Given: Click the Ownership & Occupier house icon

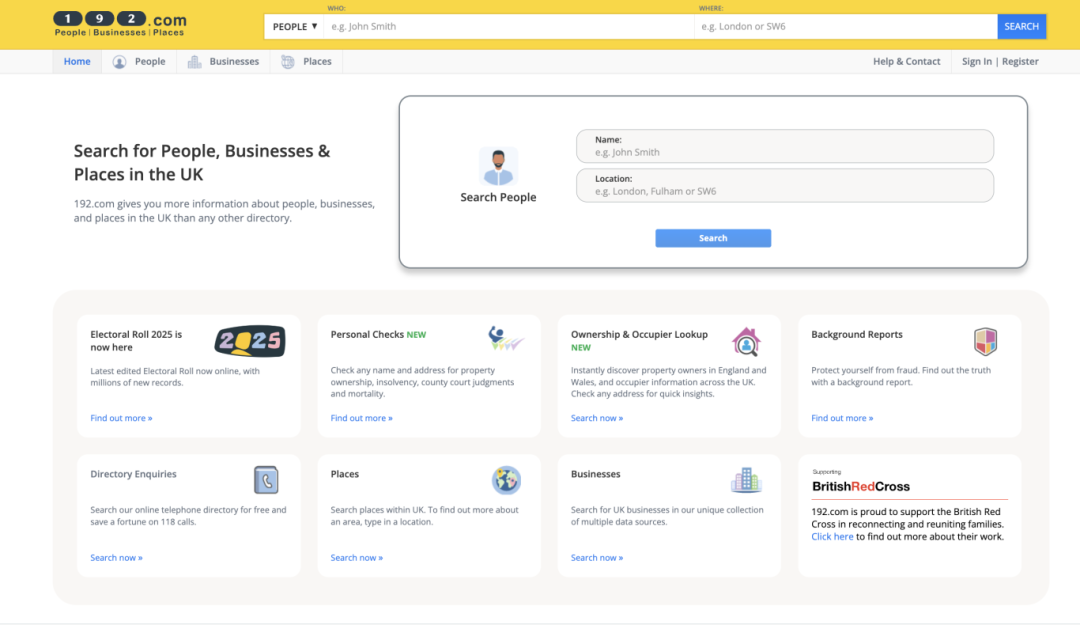Looking at the screenshot, I should point(746,342).
